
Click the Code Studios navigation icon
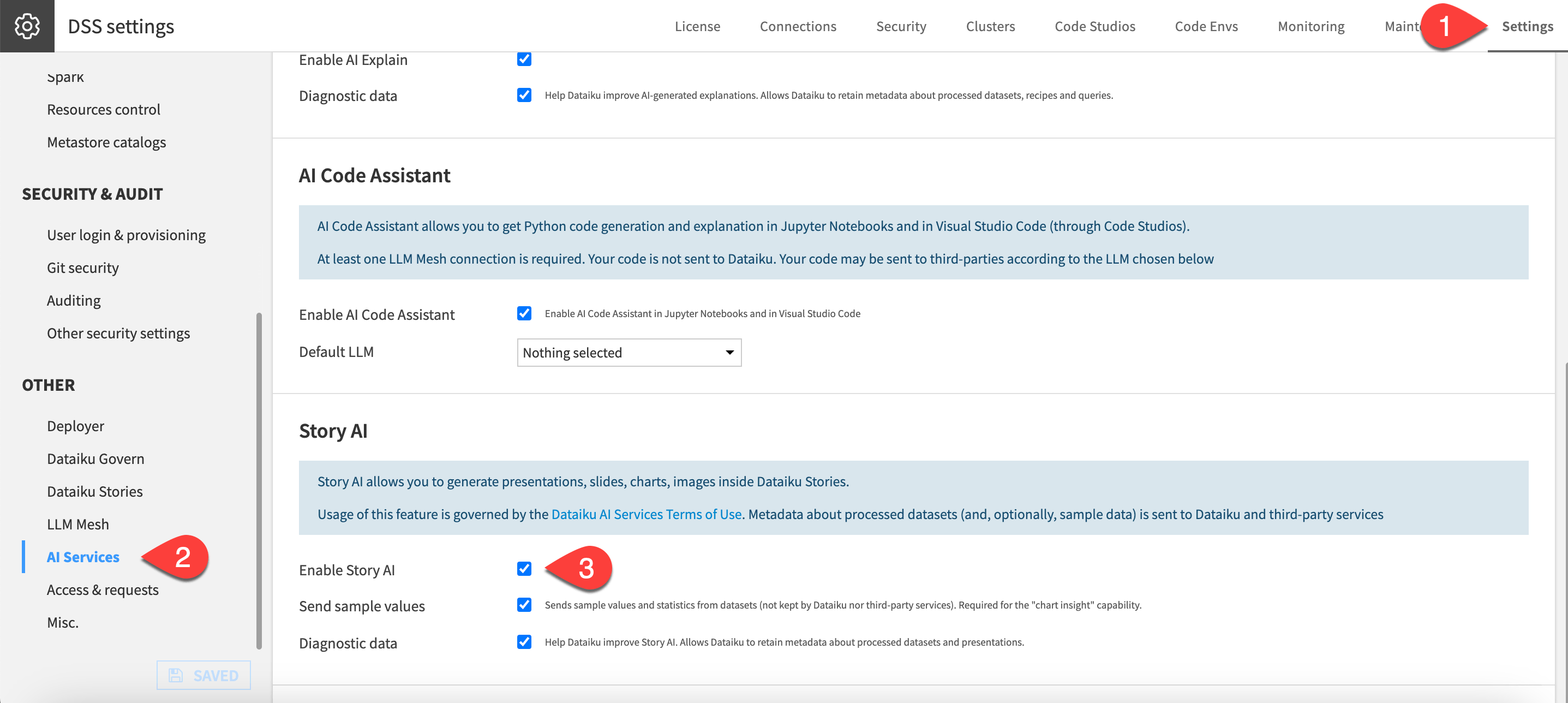[x=1094, y=26]
